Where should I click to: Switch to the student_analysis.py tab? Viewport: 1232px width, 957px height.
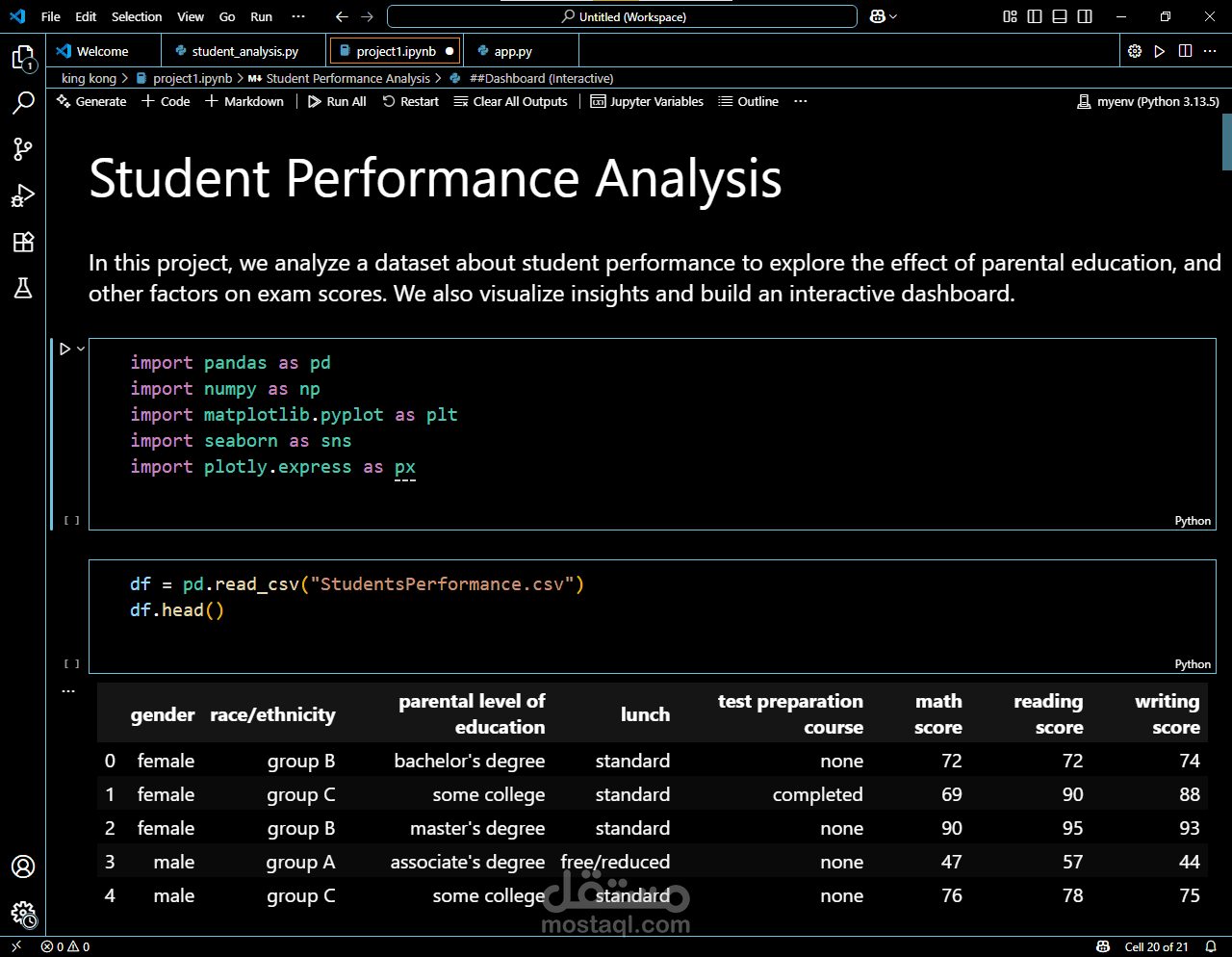pos(244,51)
